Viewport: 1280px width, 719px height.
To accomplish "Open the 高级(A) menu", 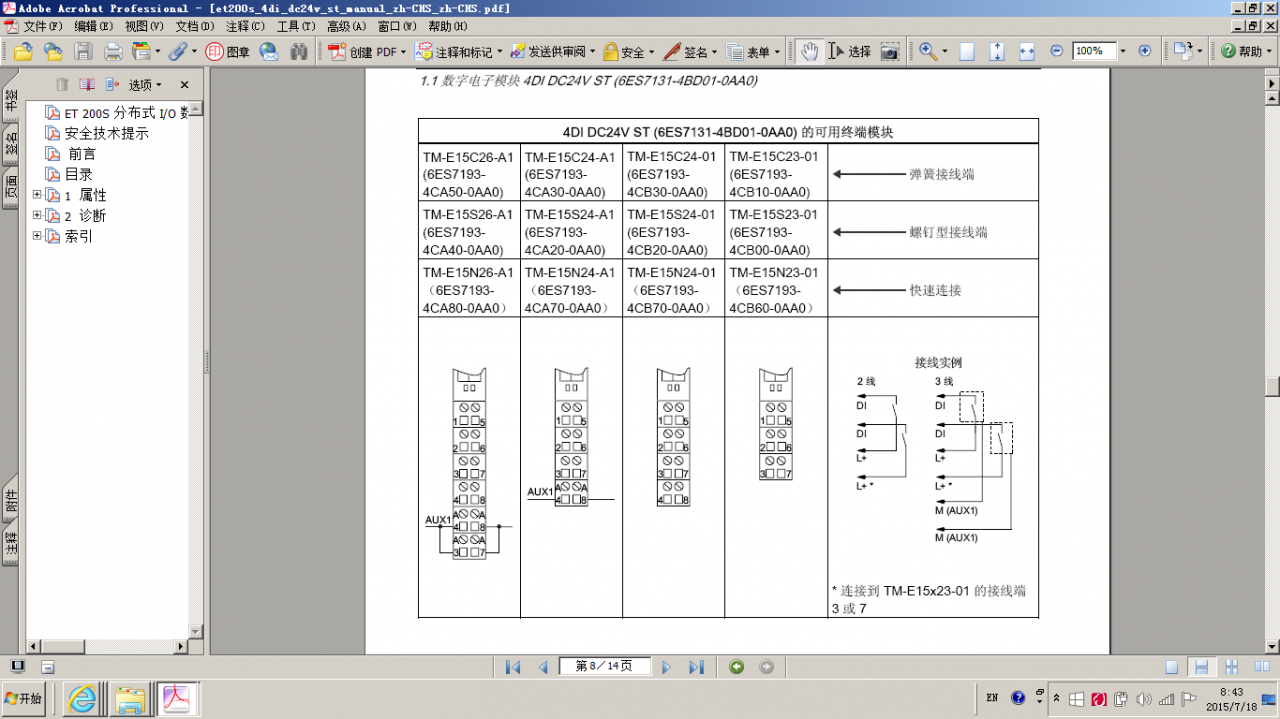I will [x=347, y=26].
